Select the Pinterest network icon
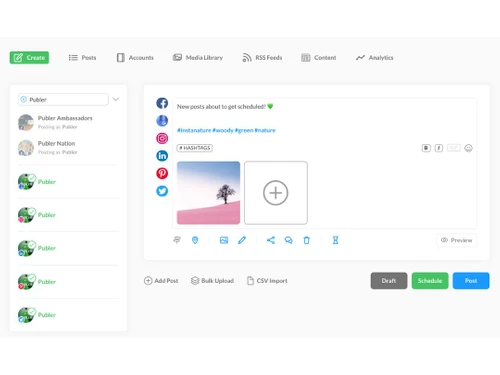This screenshot has width=500, height=375. [x=162, y=173]
